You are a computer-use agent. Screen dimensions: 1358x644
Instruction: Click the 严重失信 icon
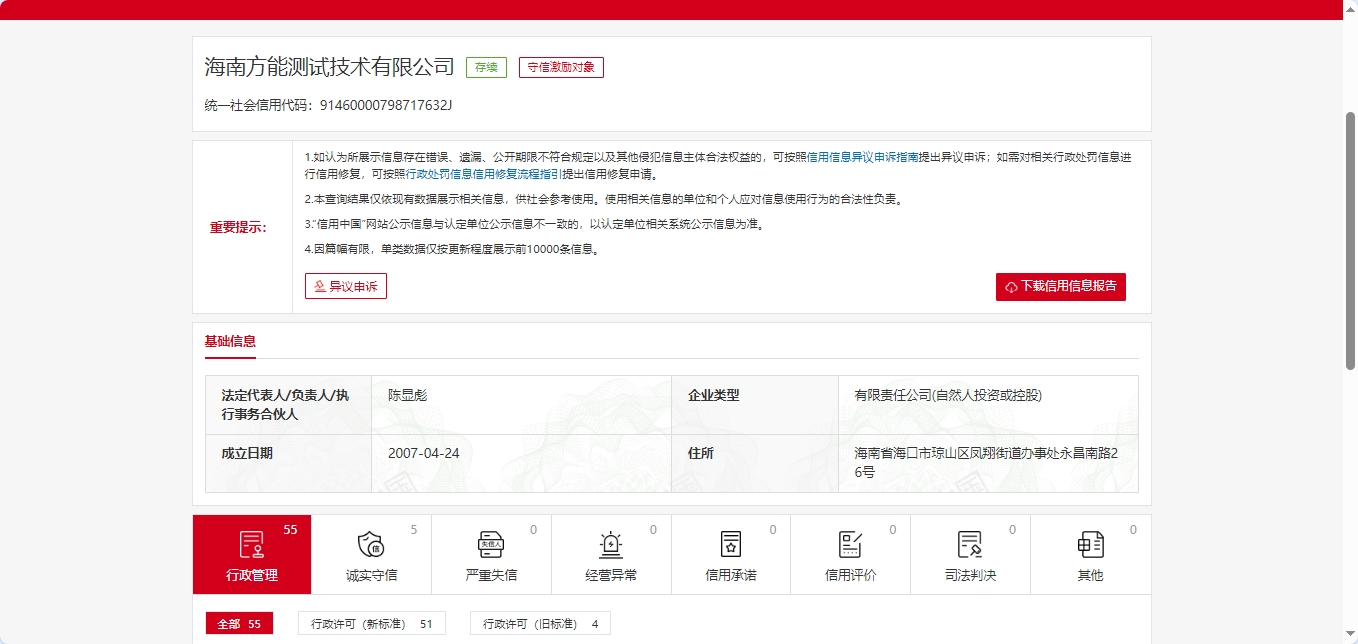(x=491, y=544)
